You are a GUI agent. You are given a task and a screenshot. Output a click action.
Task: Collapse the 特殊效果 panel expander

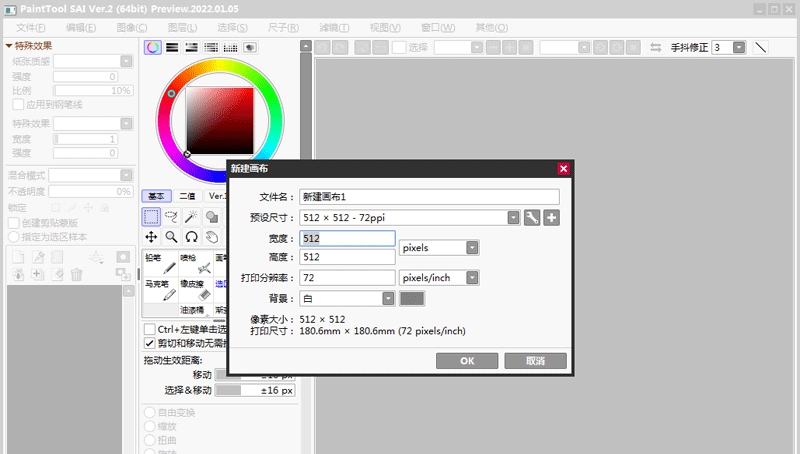coord(9,46)
